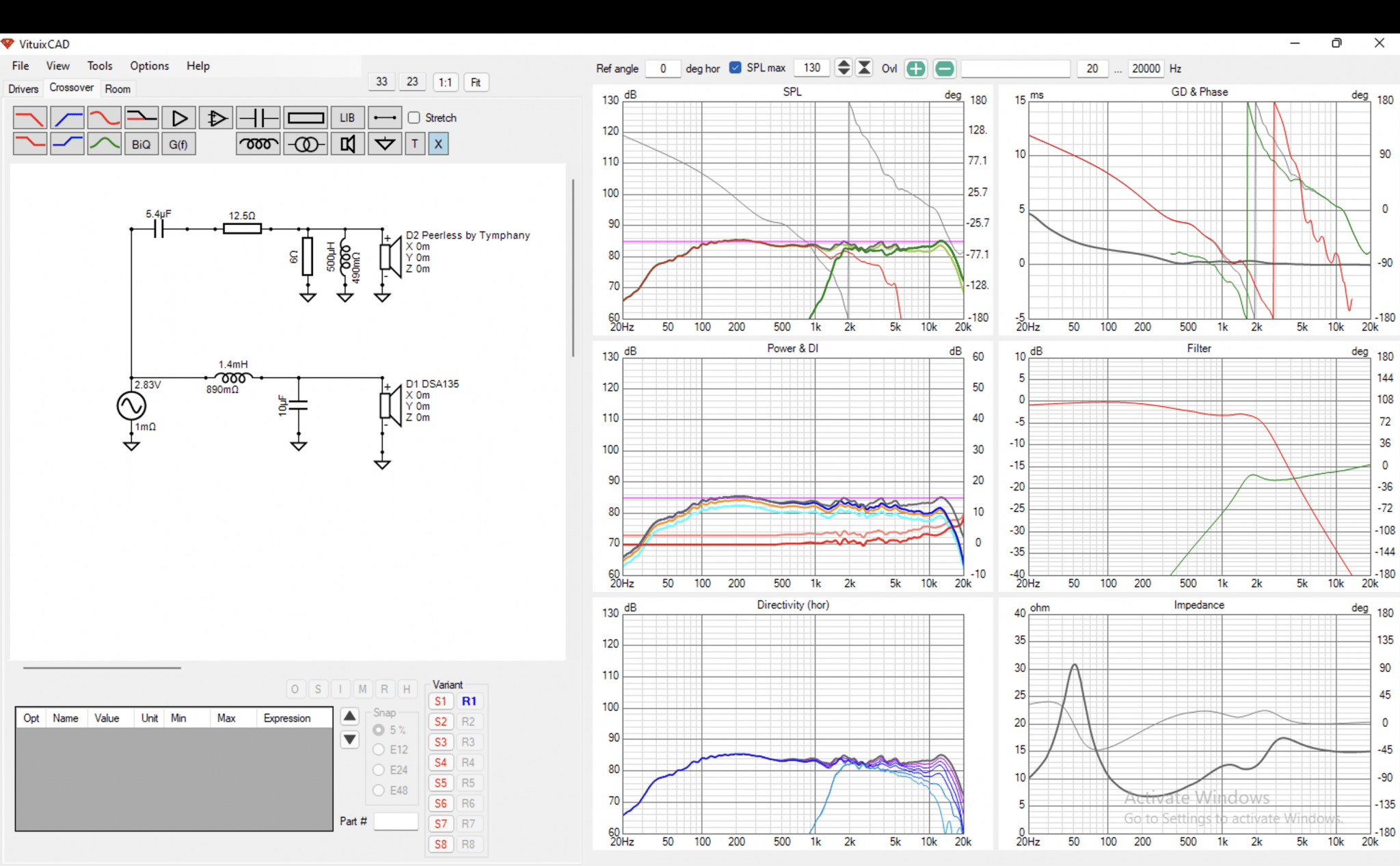
Task: Add a loudspeaker driver component
Action: click(347, 144)
